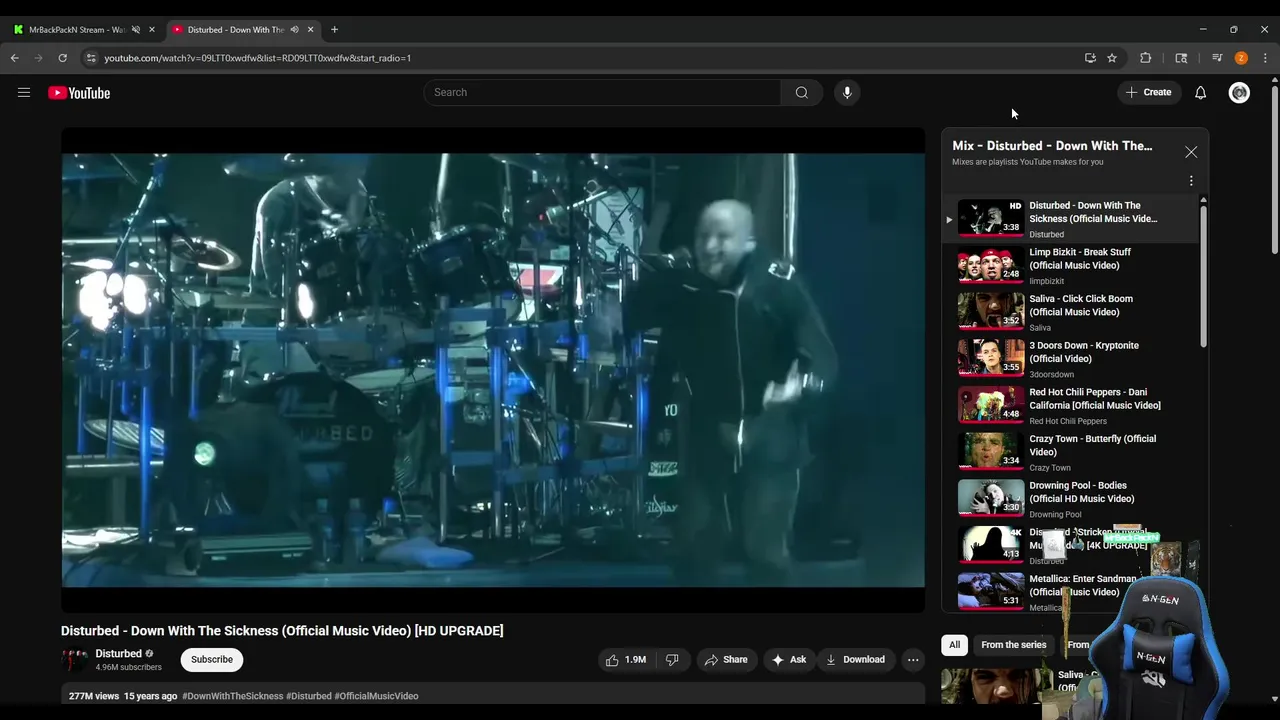Screen dimensions: 1280x720
Task: Subscribe to the Disturbed channel
Action: pyautogui.click(x=212, y=660)
